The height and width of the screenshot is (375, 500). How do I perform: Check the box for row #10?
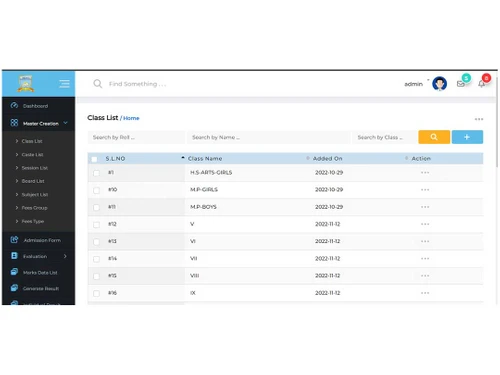tap(96, 190)
